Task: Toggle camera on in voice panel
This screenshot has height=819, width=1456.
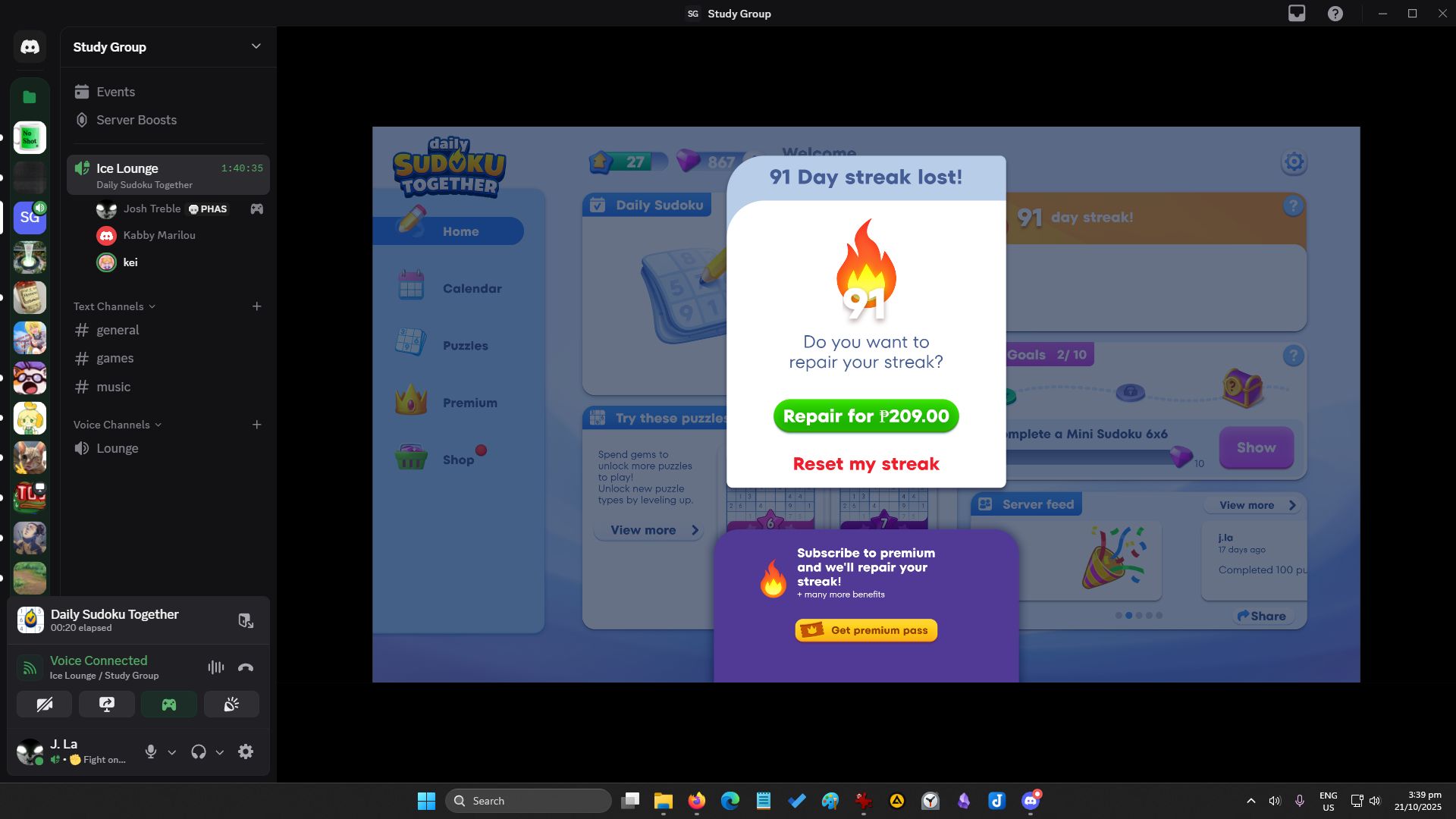Action: 45,704
